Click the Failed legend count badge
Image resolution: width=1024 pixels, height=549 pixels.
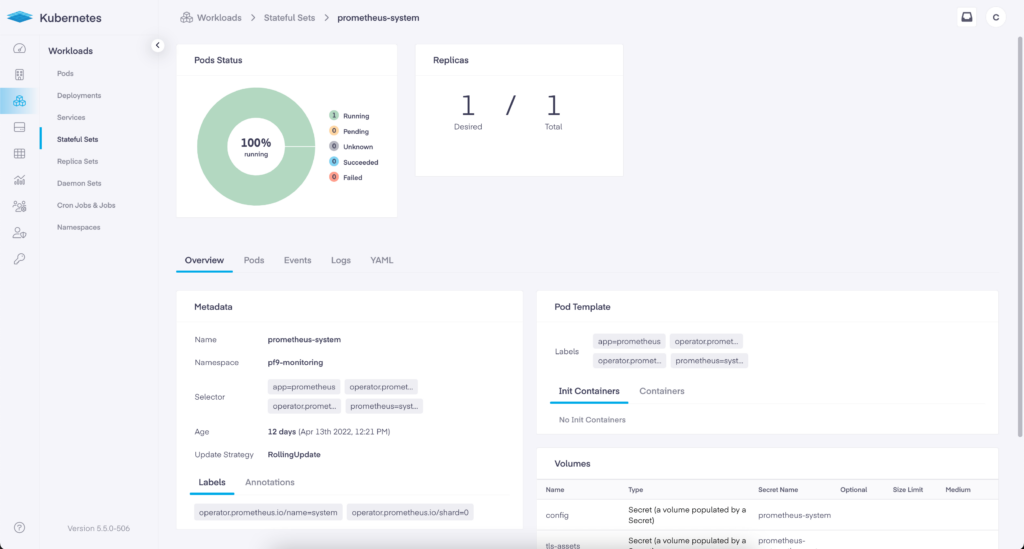334,177
